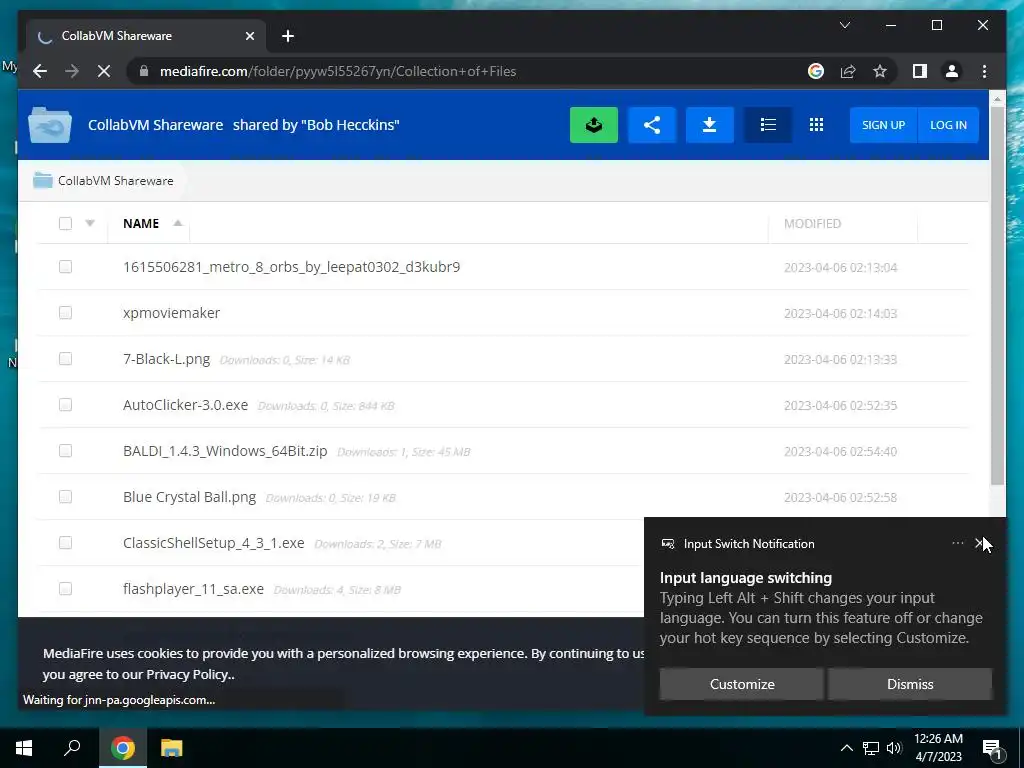Stop loading the page
Image resolution: width=1024 pixels, height=768 pixels.
(x=104, y=71)
